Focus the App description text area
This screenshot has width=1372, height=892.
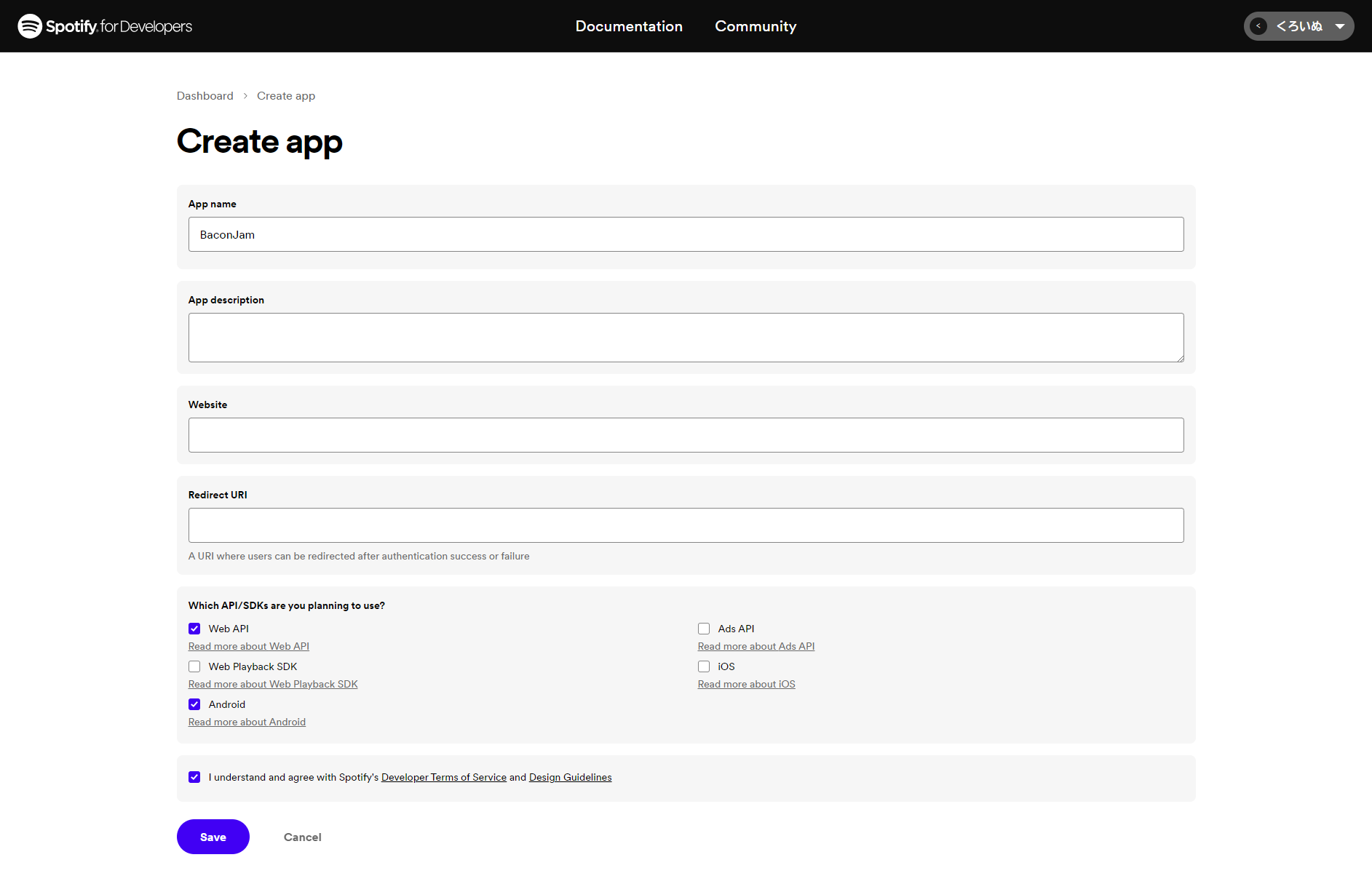click(686, 338)
